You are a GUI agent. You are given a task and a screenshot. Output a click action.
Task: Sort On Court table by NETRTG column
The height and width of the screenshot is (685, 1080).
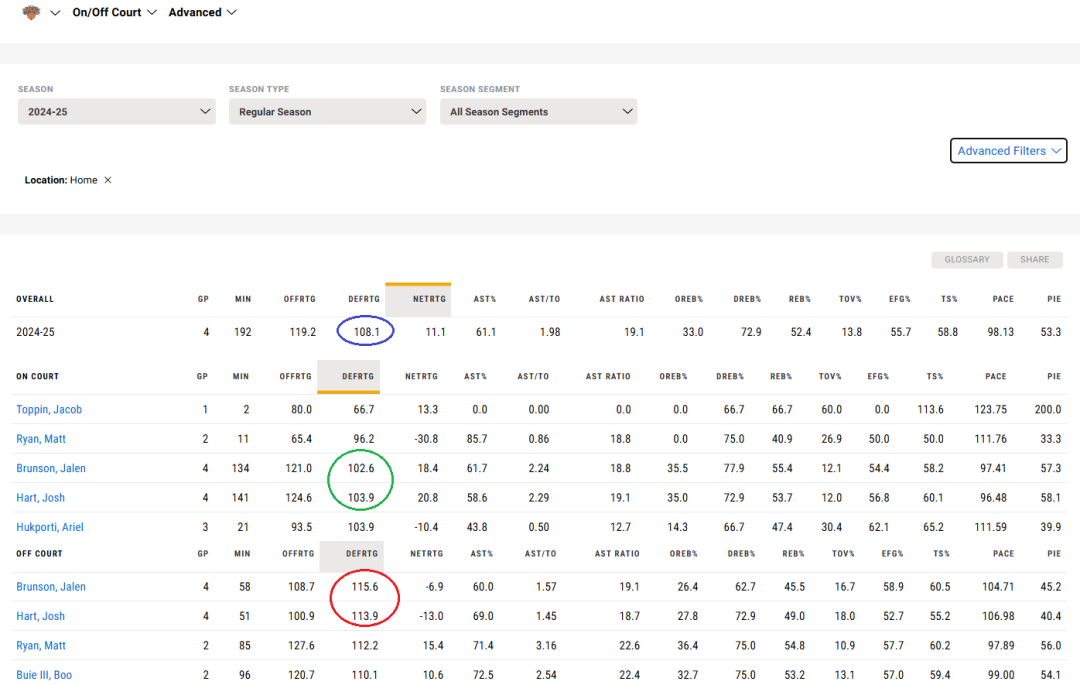tap(422, 377)
